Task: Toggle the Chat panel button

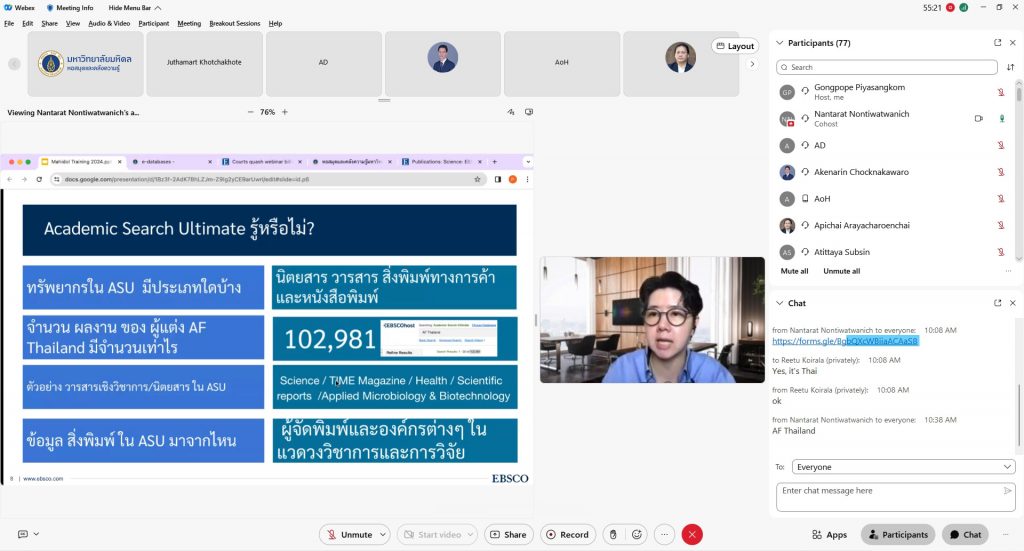Action: click(x=965, y=535)
